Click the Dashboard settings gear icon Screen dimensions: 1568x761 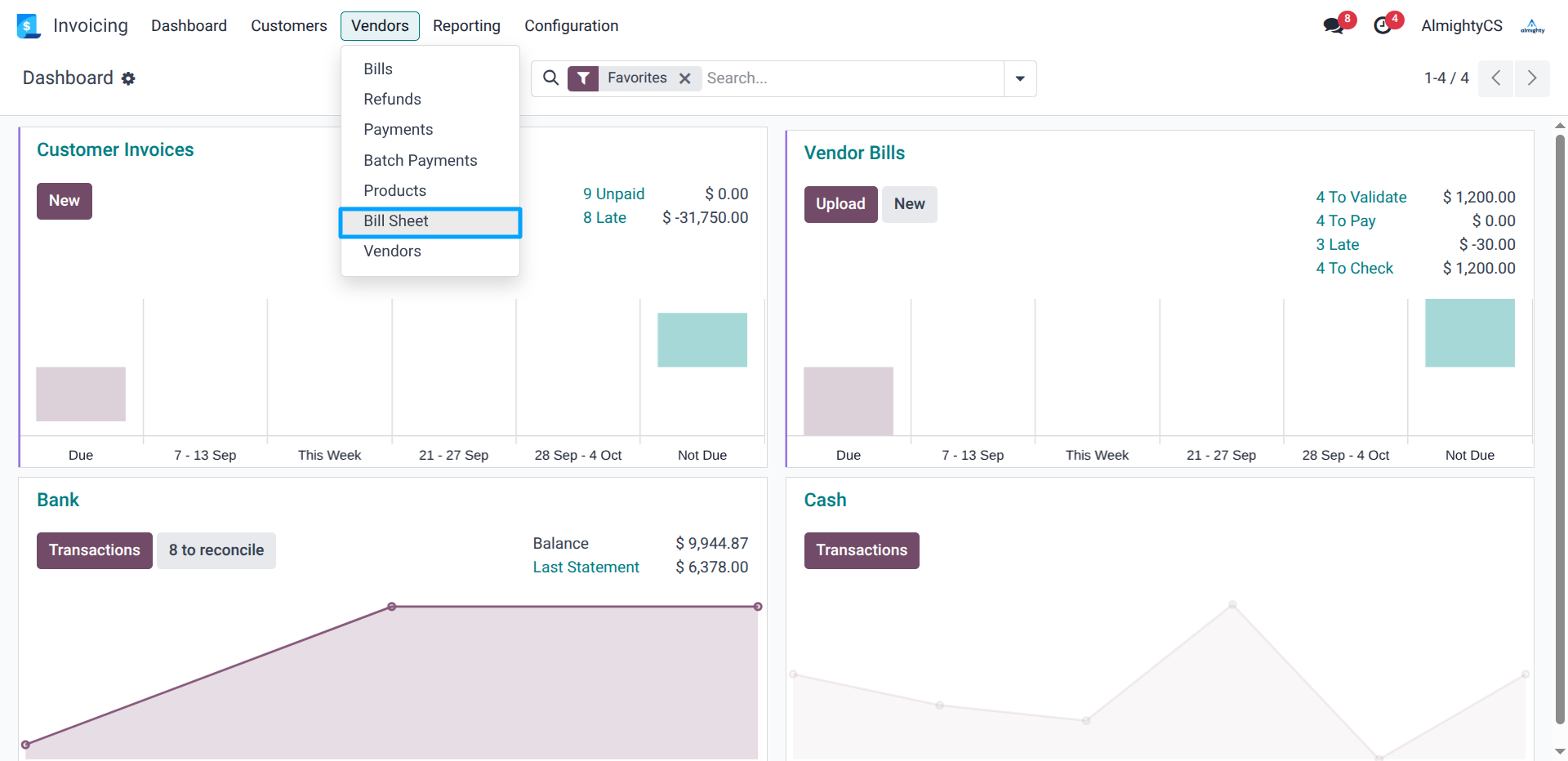coord(128,78)
